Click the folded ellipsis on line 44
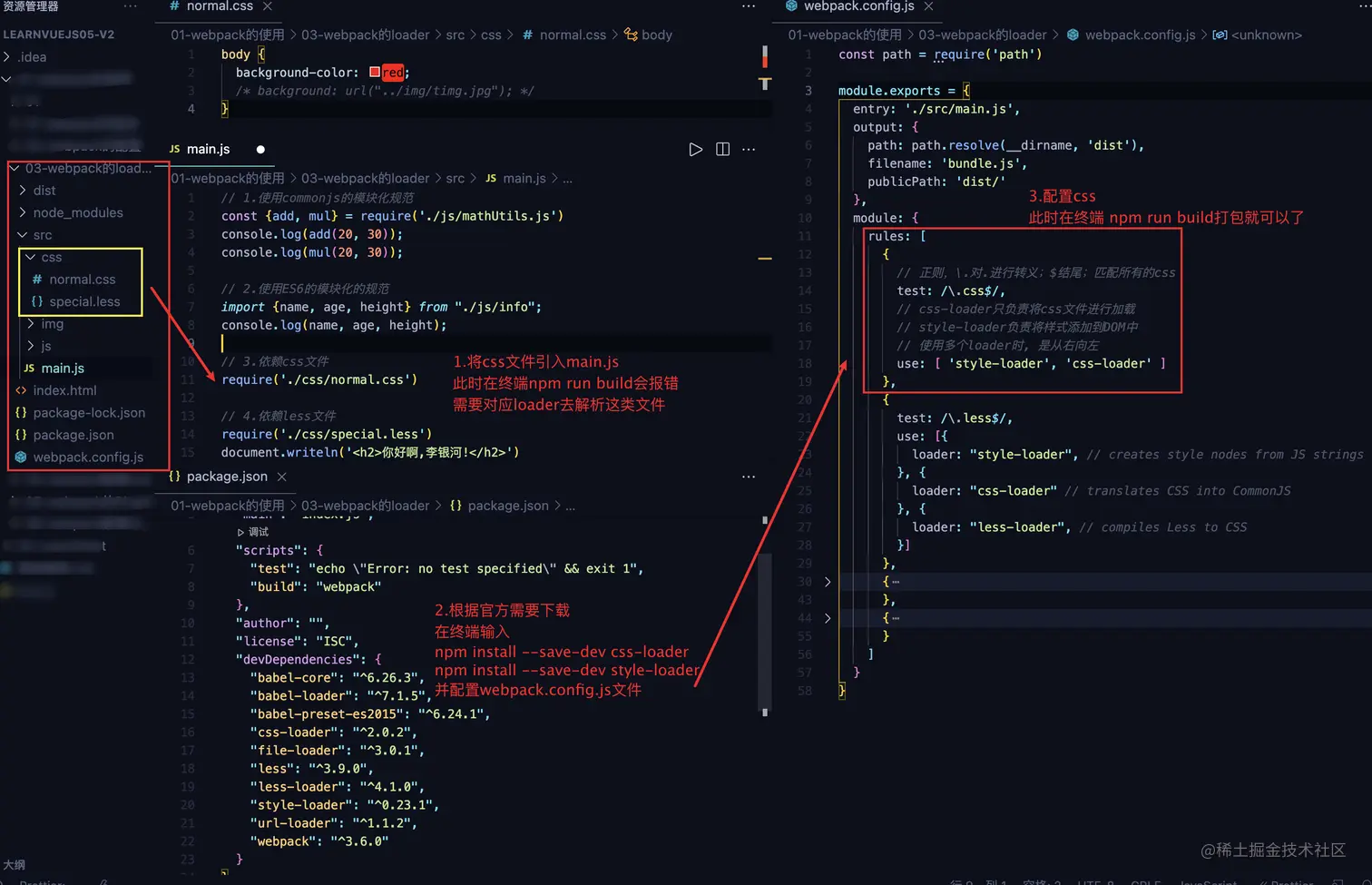This screenshot has height=885, width=1372. (896, 618)
